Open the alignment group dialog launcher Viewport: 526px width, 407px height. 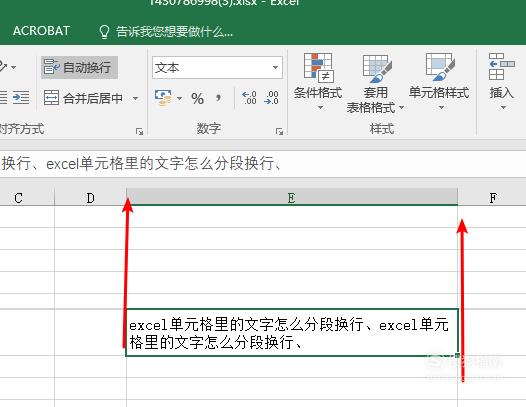click(x=140, y=131)
